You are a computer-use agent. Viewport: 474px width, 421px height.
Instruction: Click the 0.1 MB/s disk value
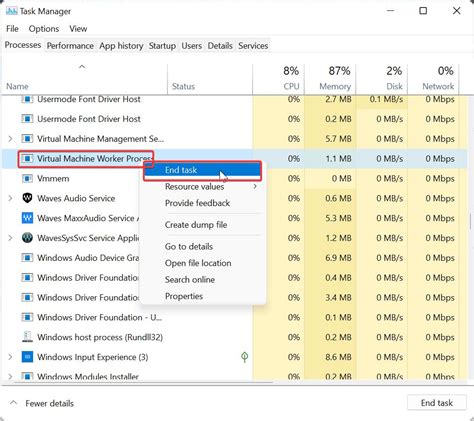point(386,99)
